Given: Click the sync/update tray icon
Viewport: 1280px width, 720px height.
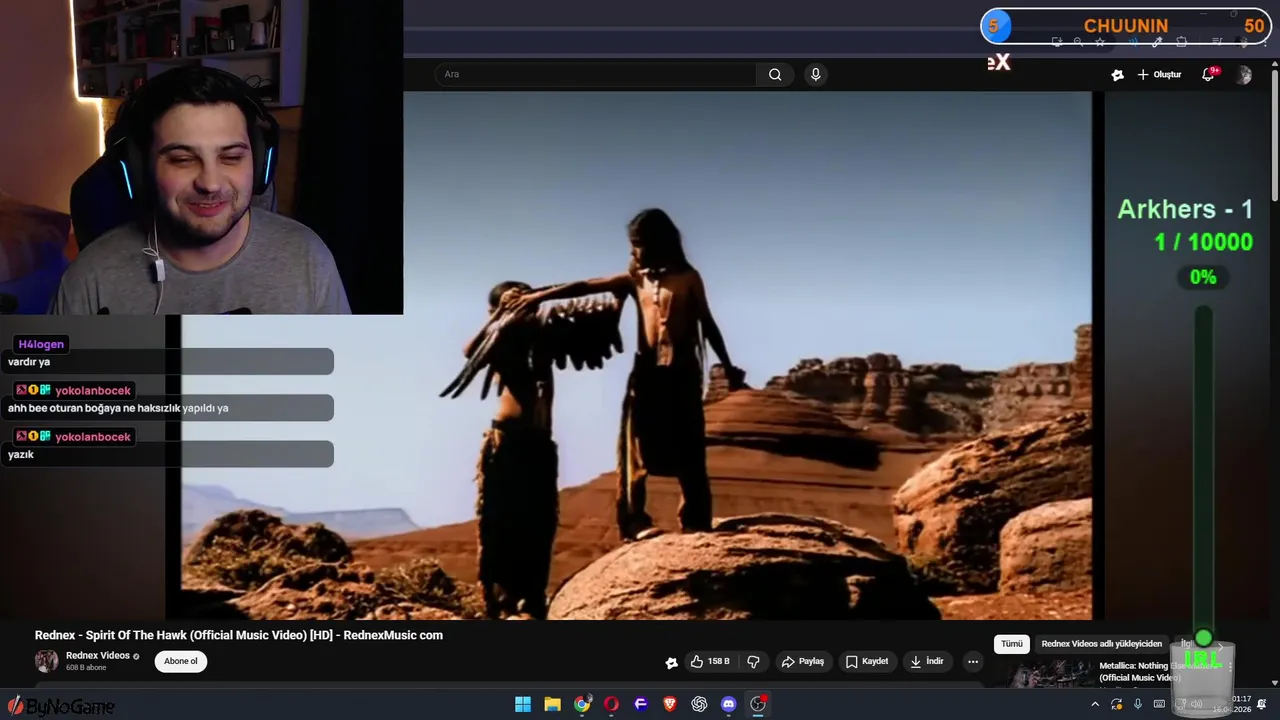Looking at the screenshot, I should pos(1117,704).
